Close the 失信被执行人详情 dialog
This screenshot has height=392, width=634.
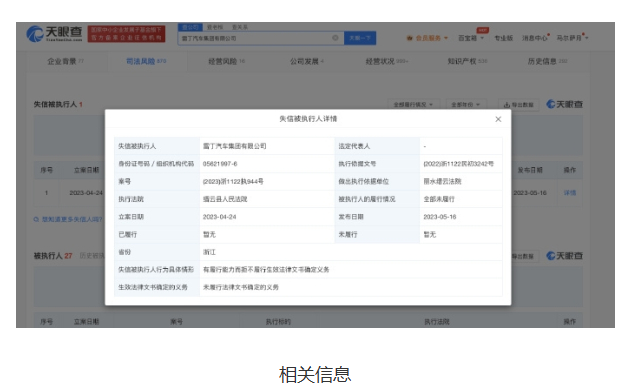coord(498,119)
